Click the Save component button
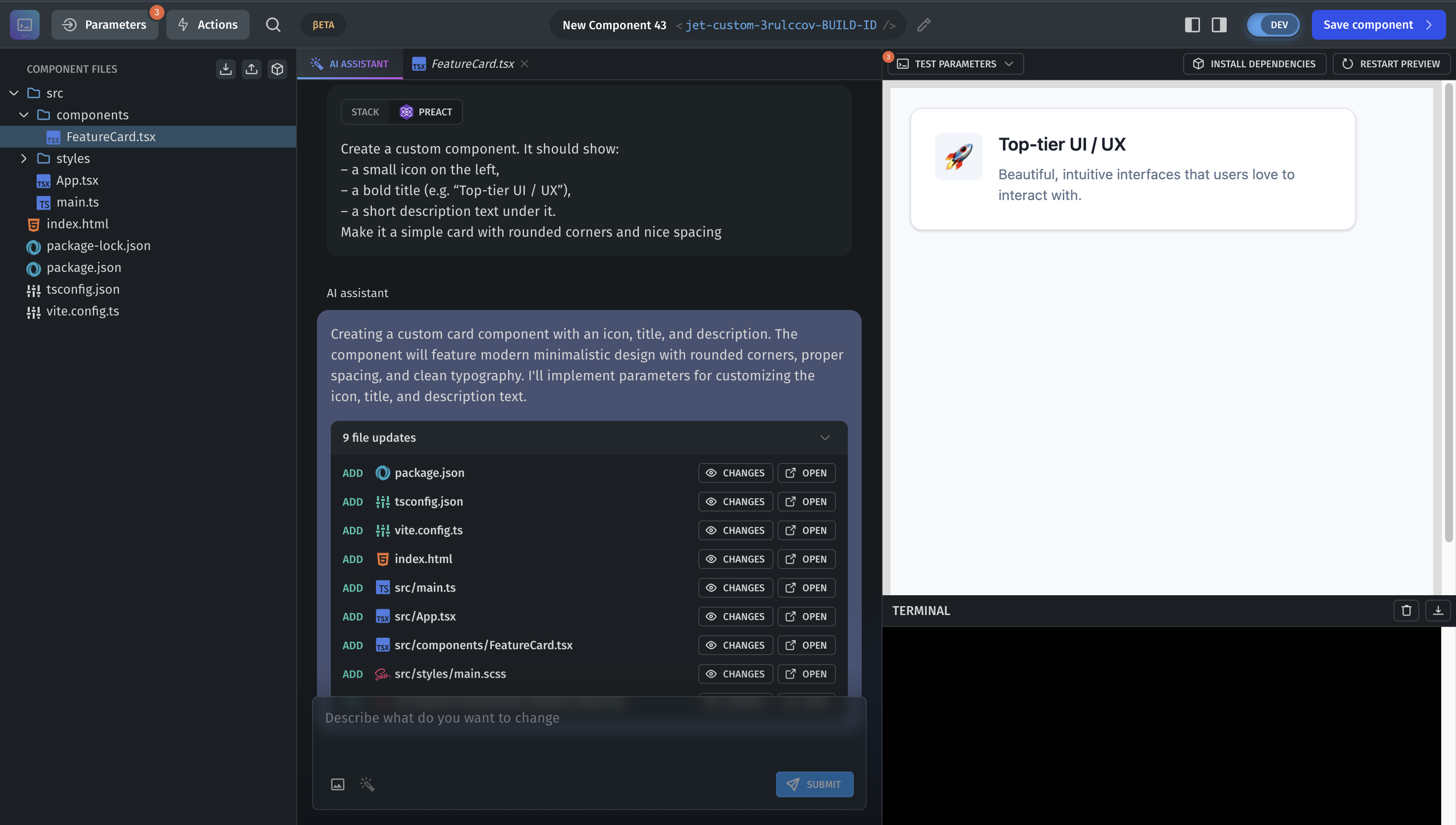 pyautogui.click(x=1378, y=25)
